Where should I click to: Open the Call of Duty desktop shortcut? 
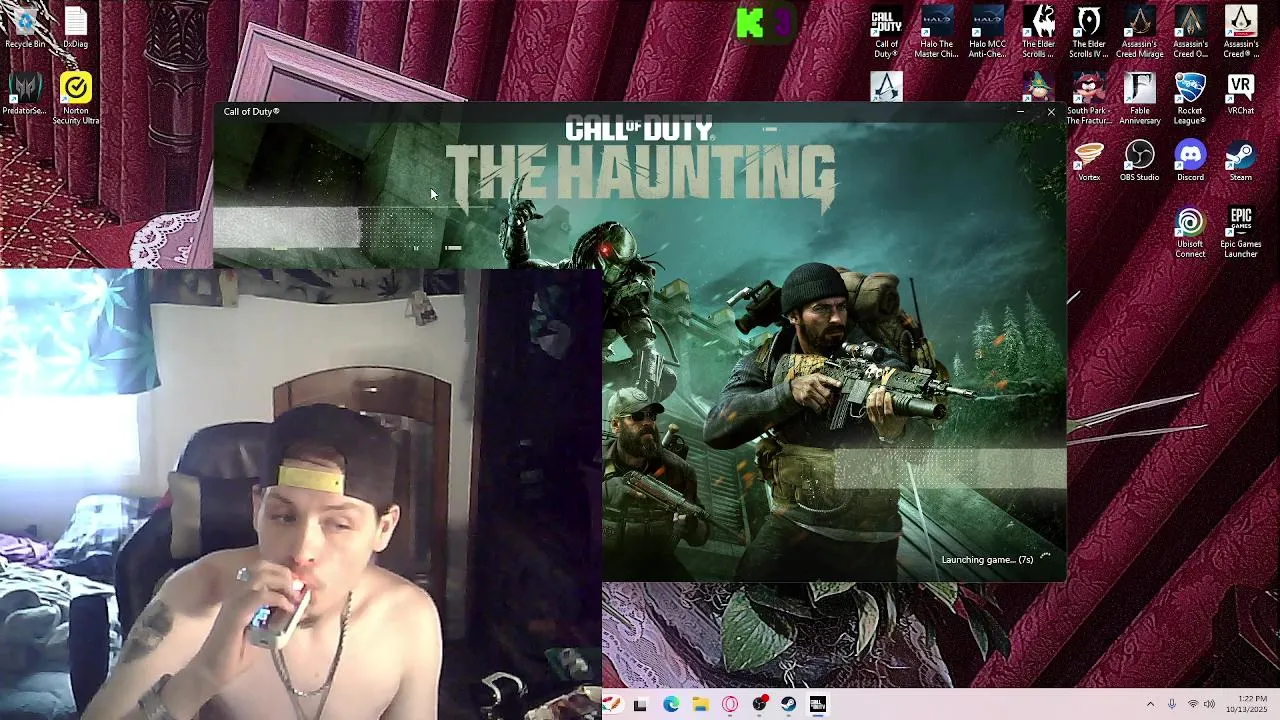click(x=886, y=33)
